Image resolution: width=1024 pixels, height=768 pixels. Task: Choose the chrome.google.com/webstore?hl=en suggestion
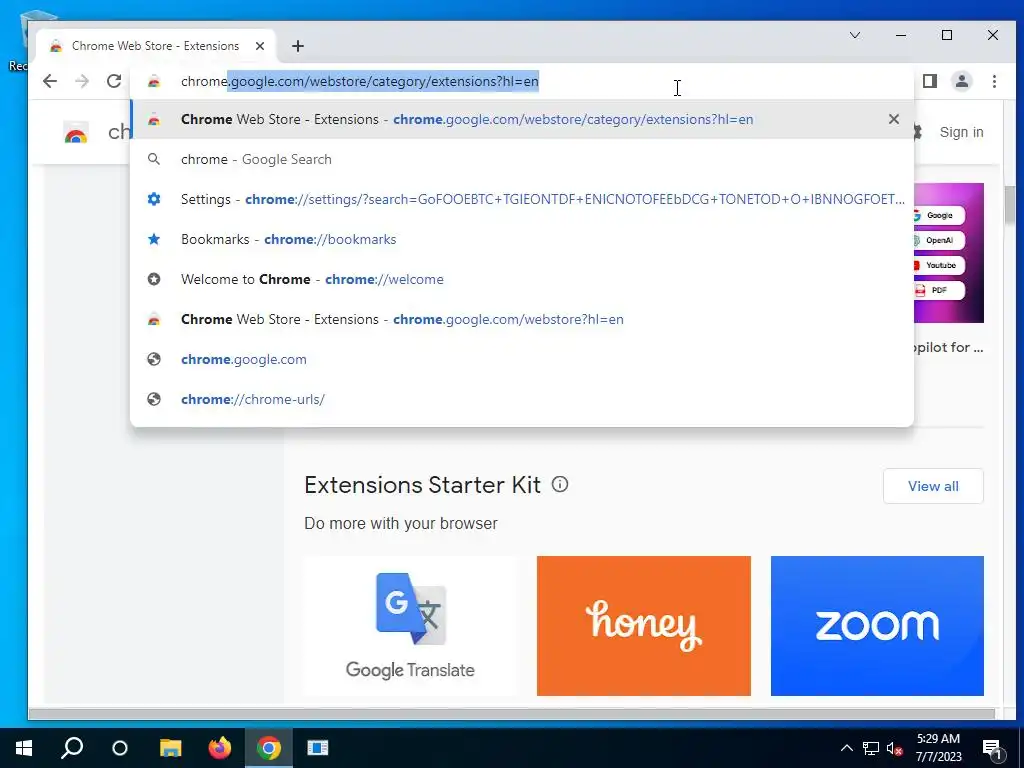tap(522, 319)
